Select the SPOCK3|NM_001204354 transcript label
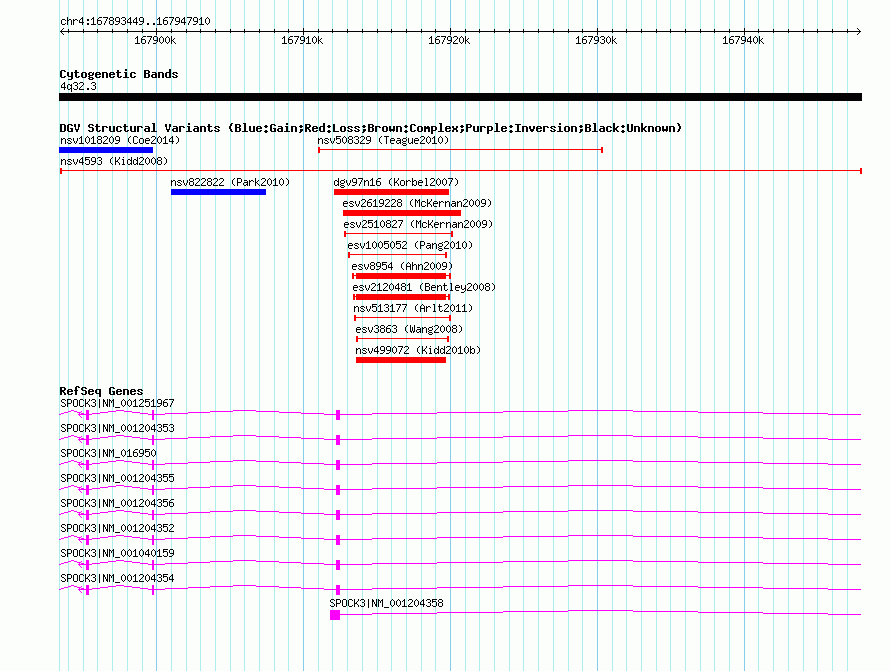Image resolution: width=890 pixels, height=671 pixels. coord(117,578)
